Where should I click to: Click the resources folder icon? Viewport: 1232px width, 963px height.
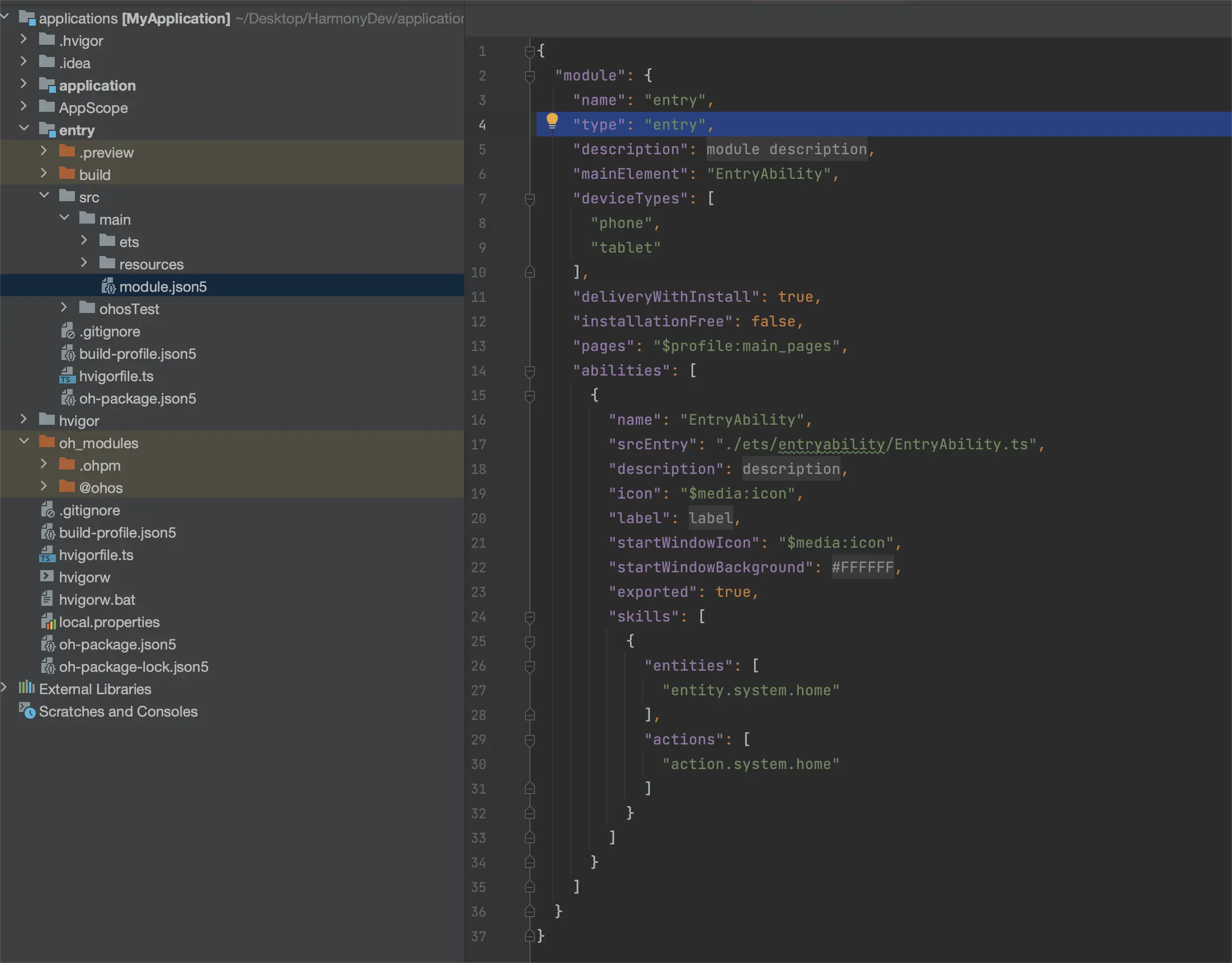[107, 263]
